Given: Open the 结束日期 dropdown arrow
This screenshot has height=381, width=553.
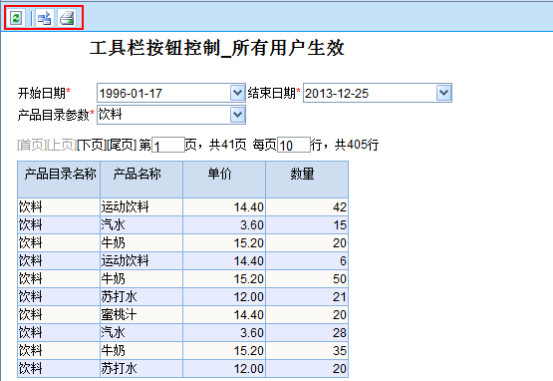Looking at the screenshot, I should [x=444, y=93].
